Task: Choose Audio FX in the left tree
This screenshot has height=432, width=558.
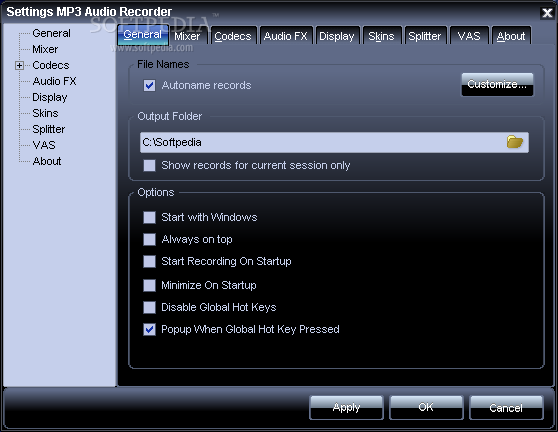Action: pyautogui.click(x=54, y=81)
